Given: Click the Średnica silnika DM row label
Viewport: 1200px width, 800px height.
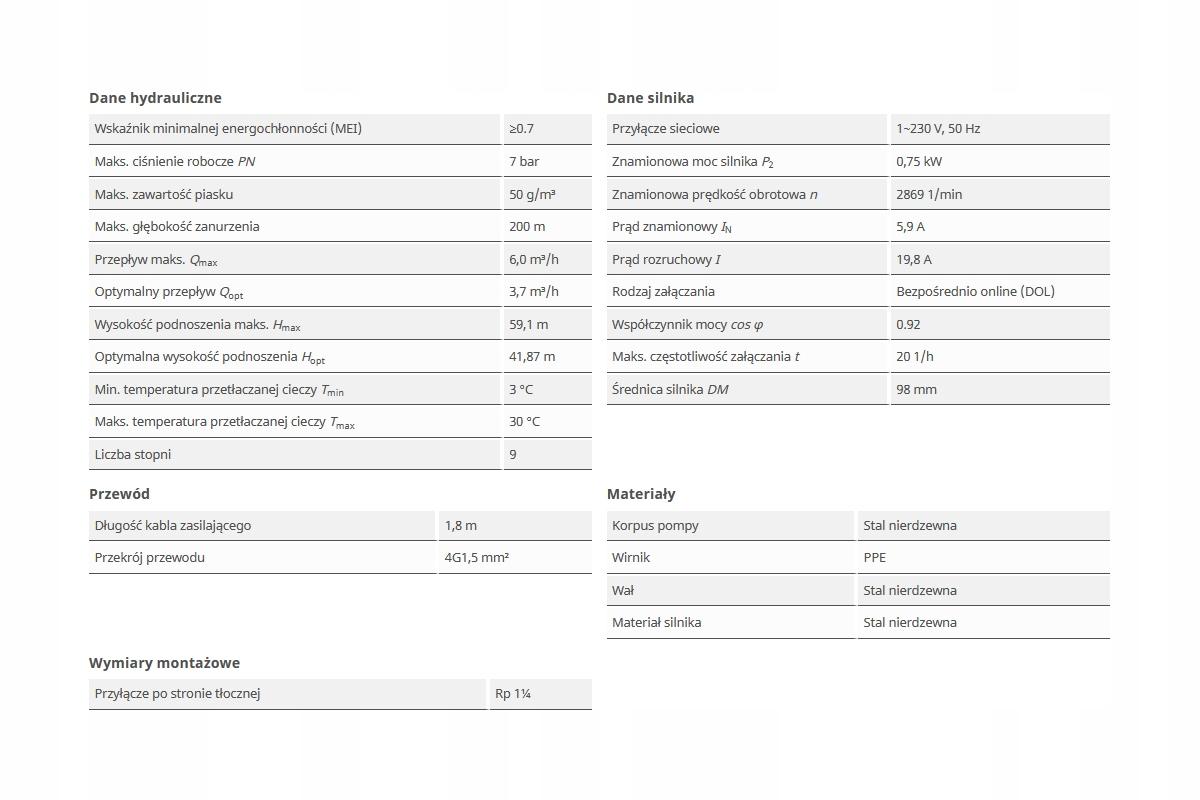Looking at the screenshot, I should tap(670, 390).
